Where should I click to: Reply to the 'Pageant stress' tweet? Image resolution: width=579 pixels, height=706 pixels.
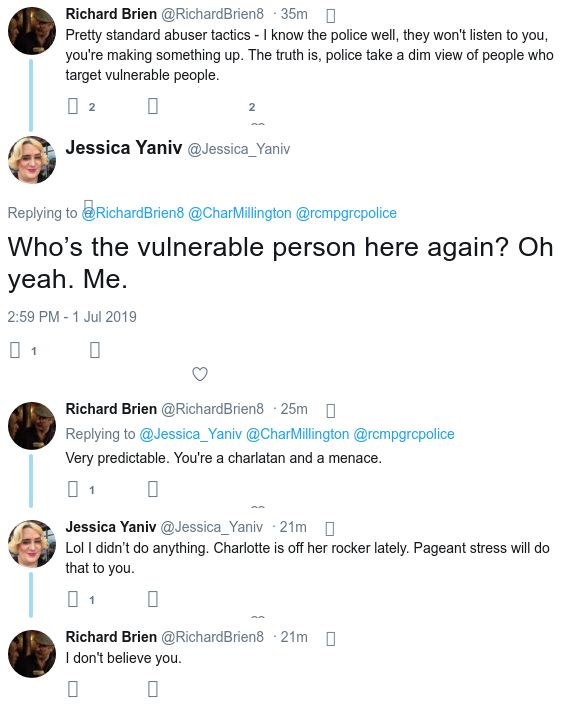[73, 599]
